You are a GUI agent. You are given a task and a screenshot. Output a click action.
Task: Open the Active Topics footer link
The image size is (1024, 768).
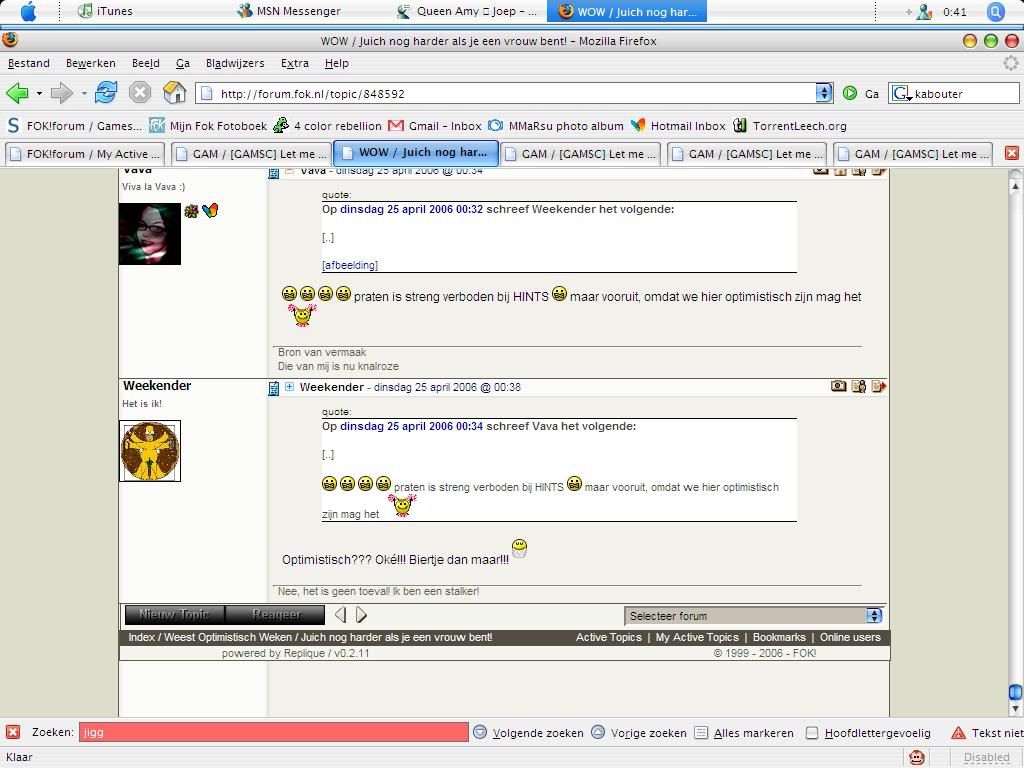point(609,637)
